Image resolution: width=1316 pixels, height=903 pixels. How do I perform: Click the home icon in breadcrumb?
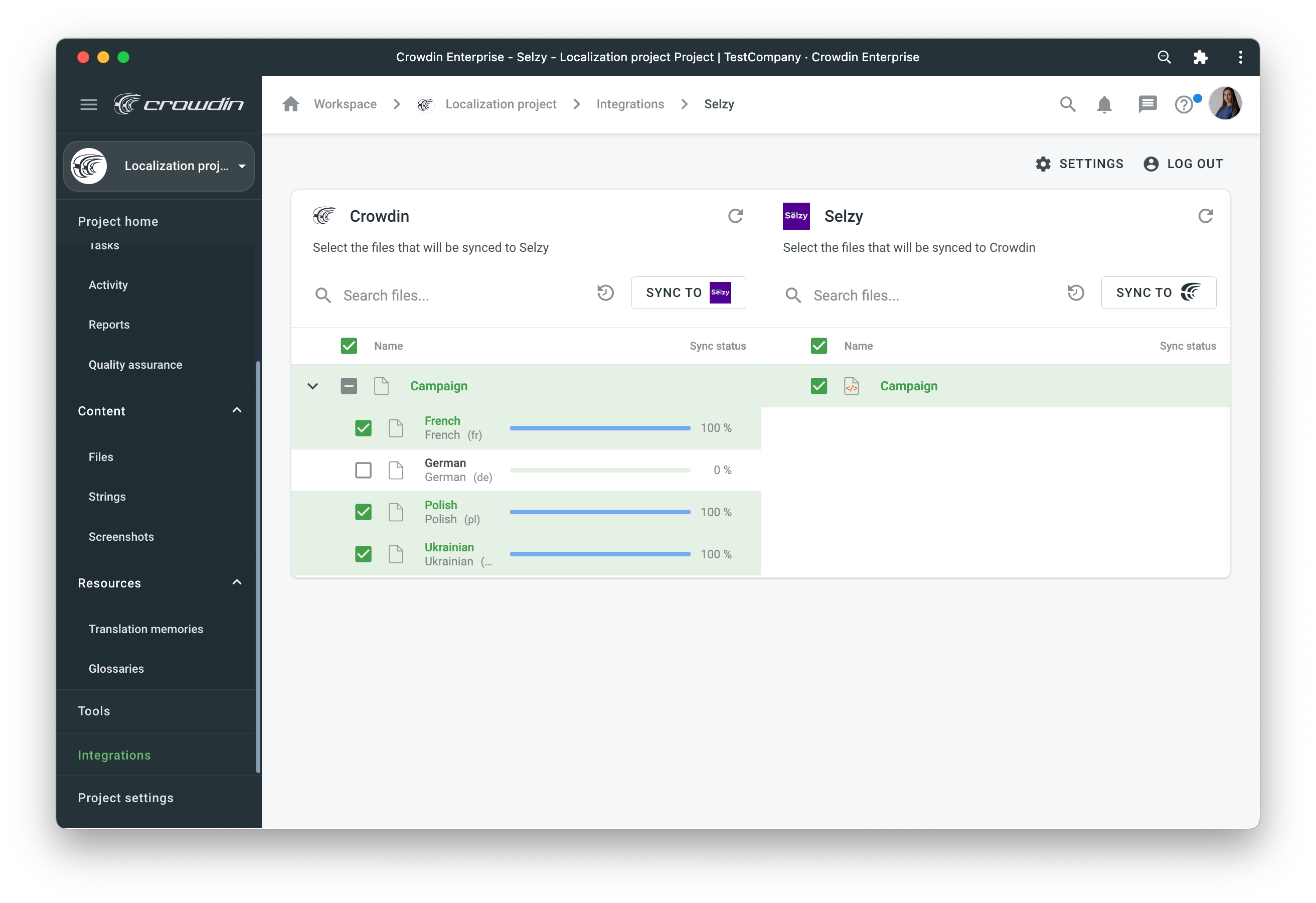(290, 104)
